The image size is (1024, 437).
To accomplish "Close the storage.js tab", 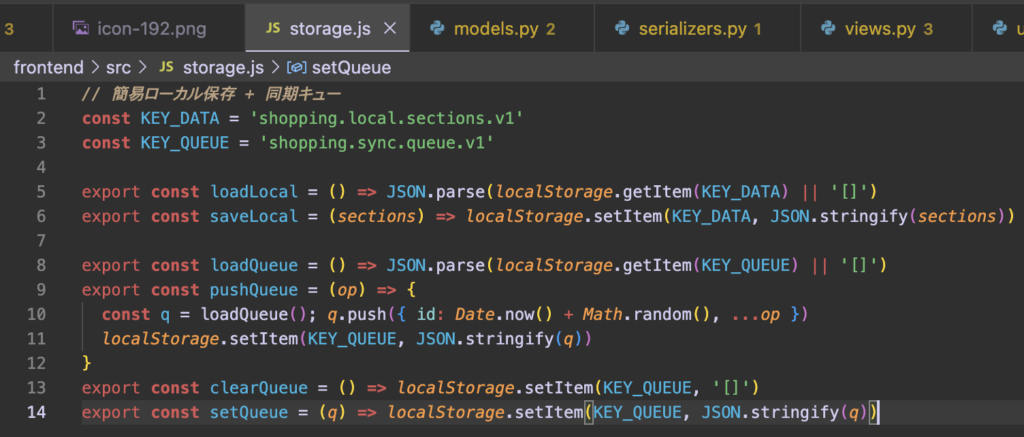I will coord(390,29).
